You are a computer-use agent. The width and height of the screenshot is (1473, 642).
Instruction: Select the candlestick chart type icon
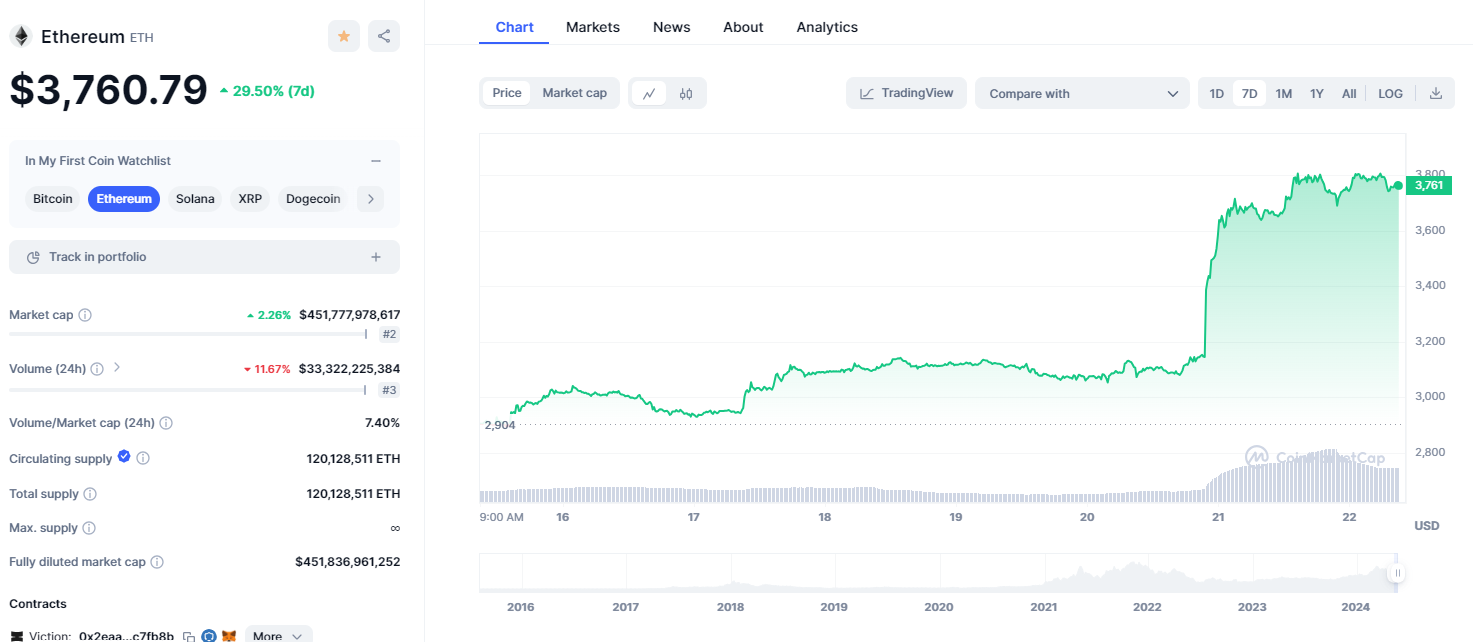pos(686,94)
